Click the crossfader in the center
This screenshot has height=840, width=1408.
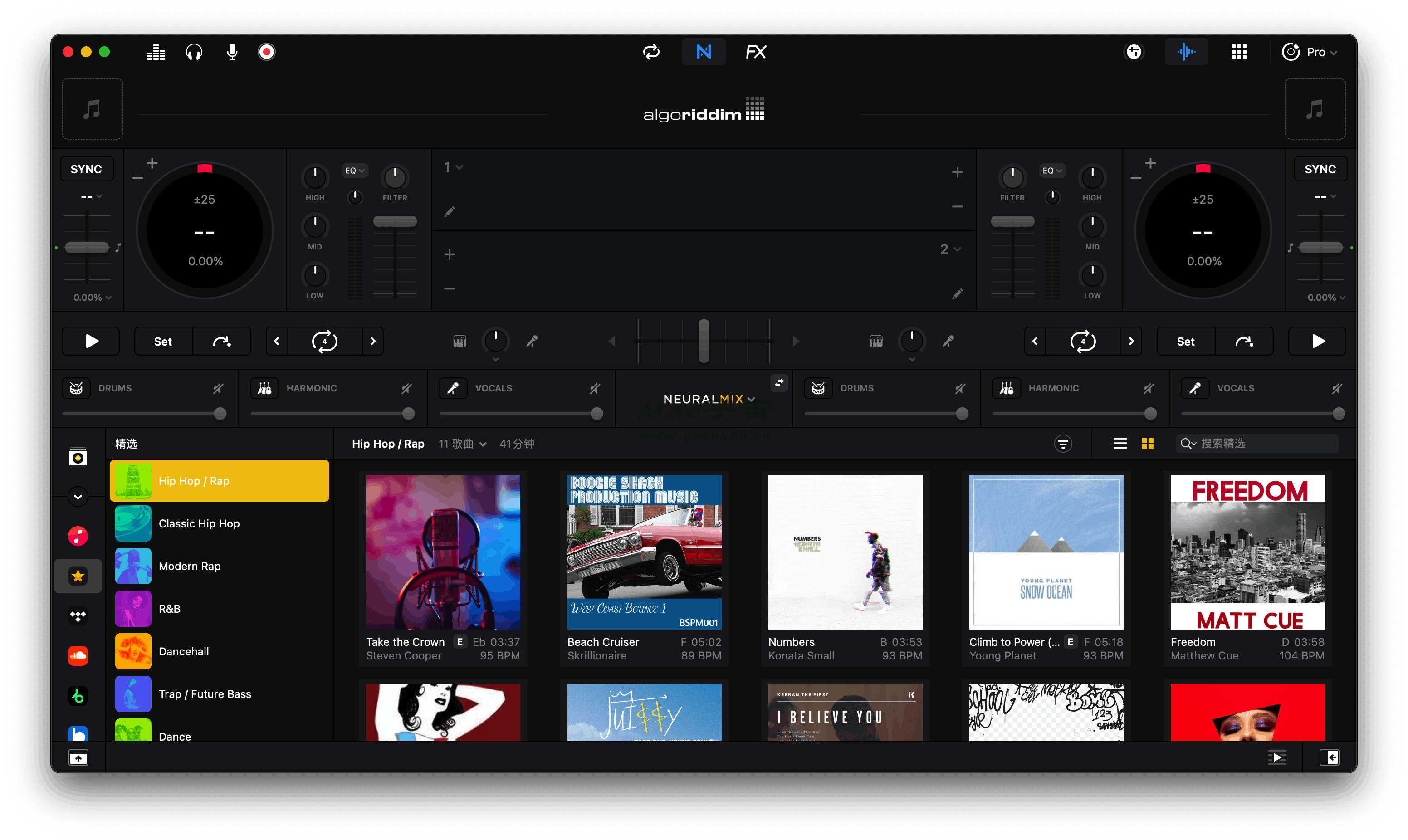[x=704, y=342]
